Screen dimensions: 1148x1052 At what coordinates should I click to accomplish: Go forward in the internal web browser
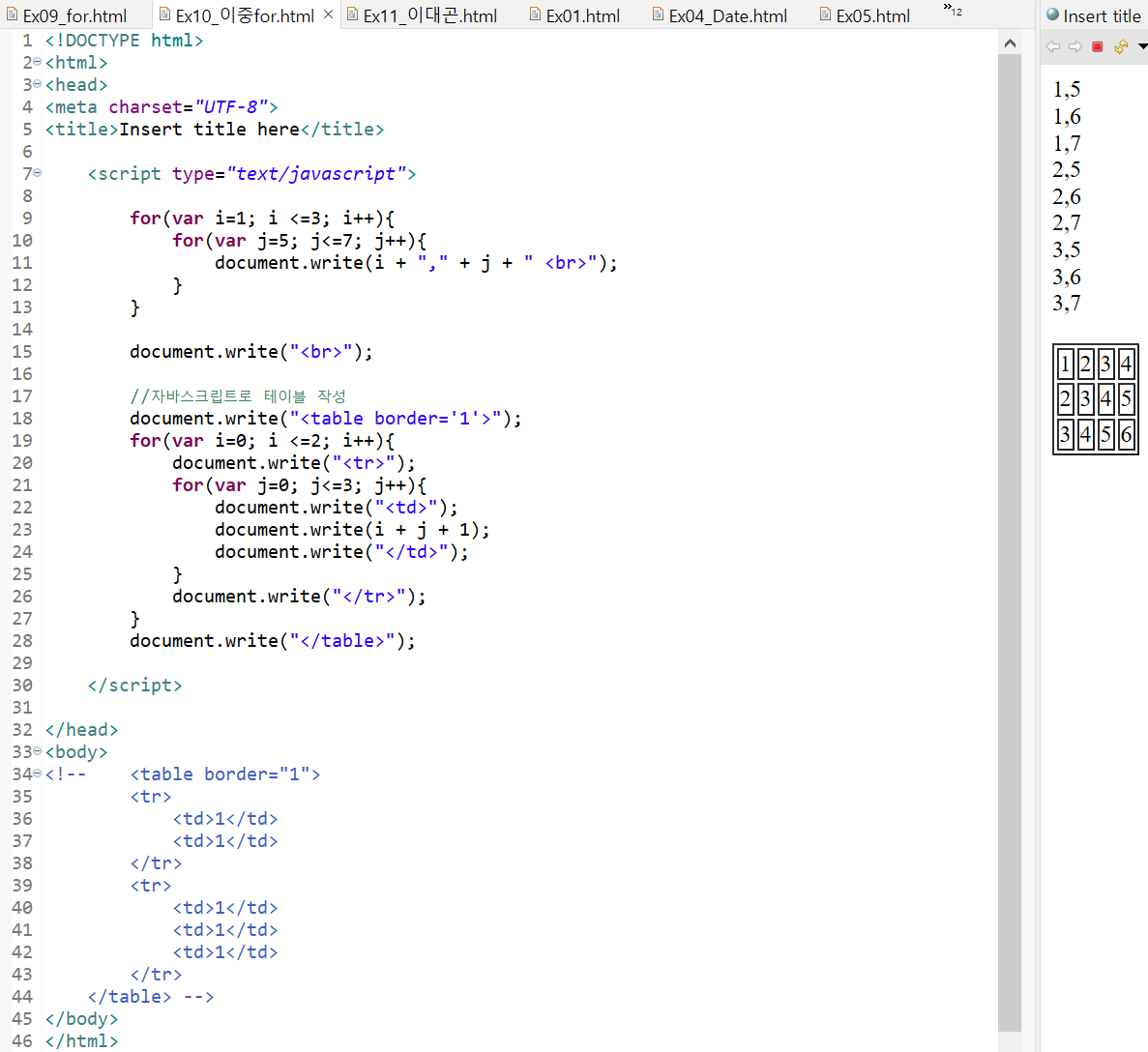1074,46
